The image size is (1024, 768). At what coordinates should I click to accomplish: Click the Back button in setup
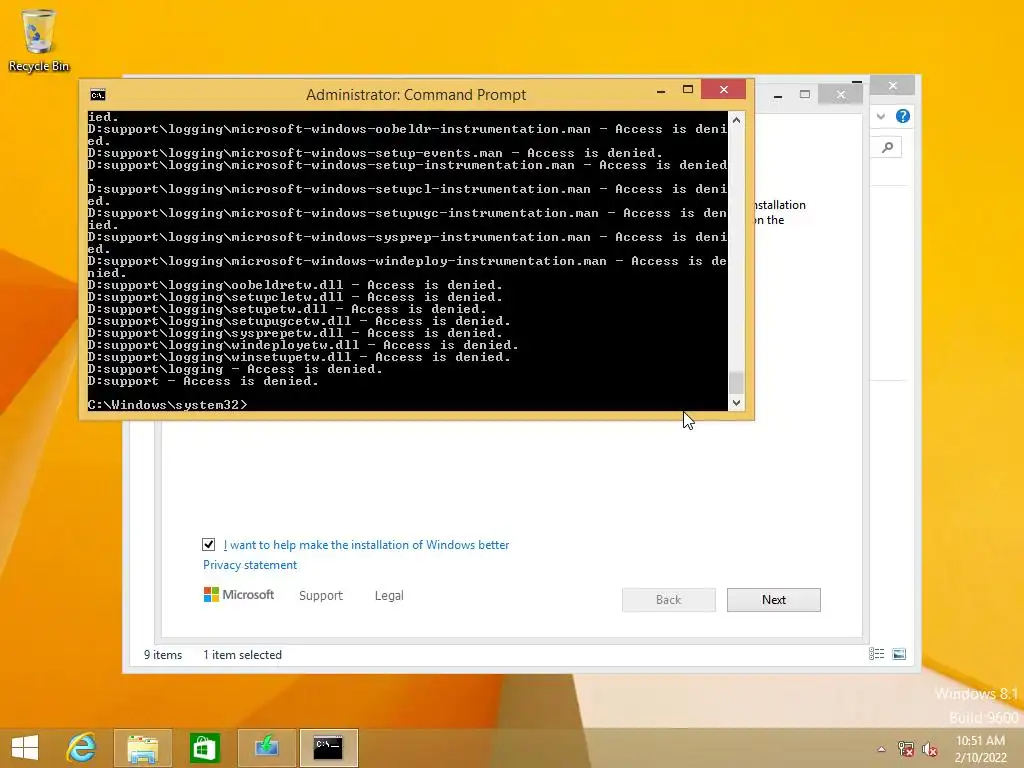(x=669, y=600)
